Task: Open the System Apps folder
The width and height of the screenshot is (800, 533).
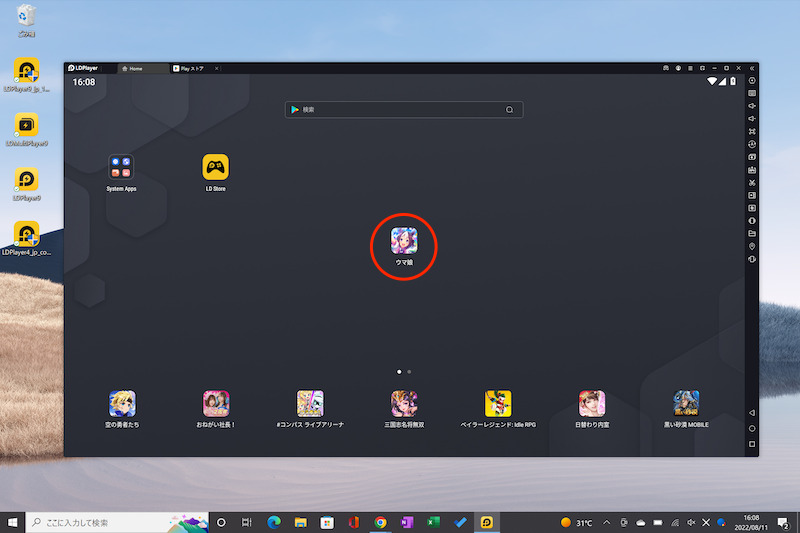Action: pos(122,167)
